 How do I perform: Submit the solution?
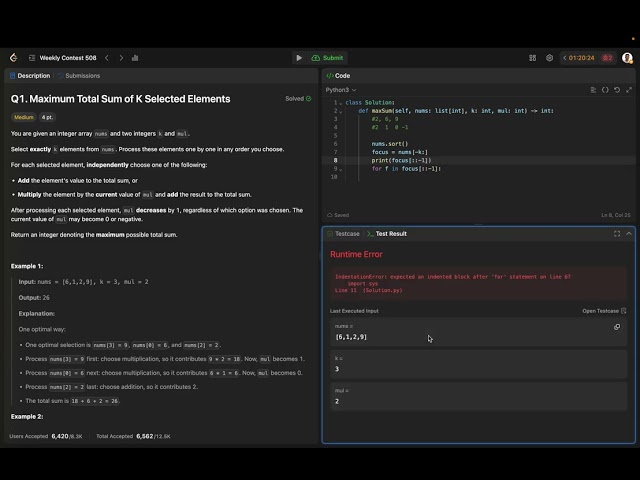click(327, 58)
